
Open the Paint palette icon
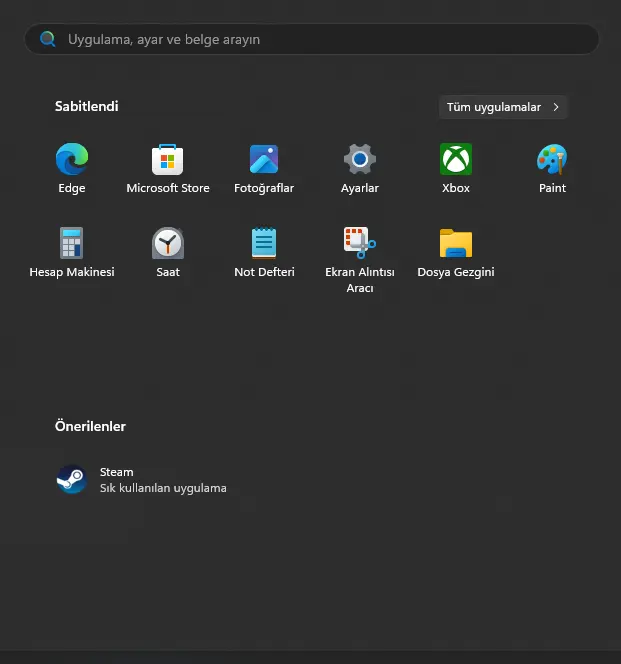coord(552,159)
